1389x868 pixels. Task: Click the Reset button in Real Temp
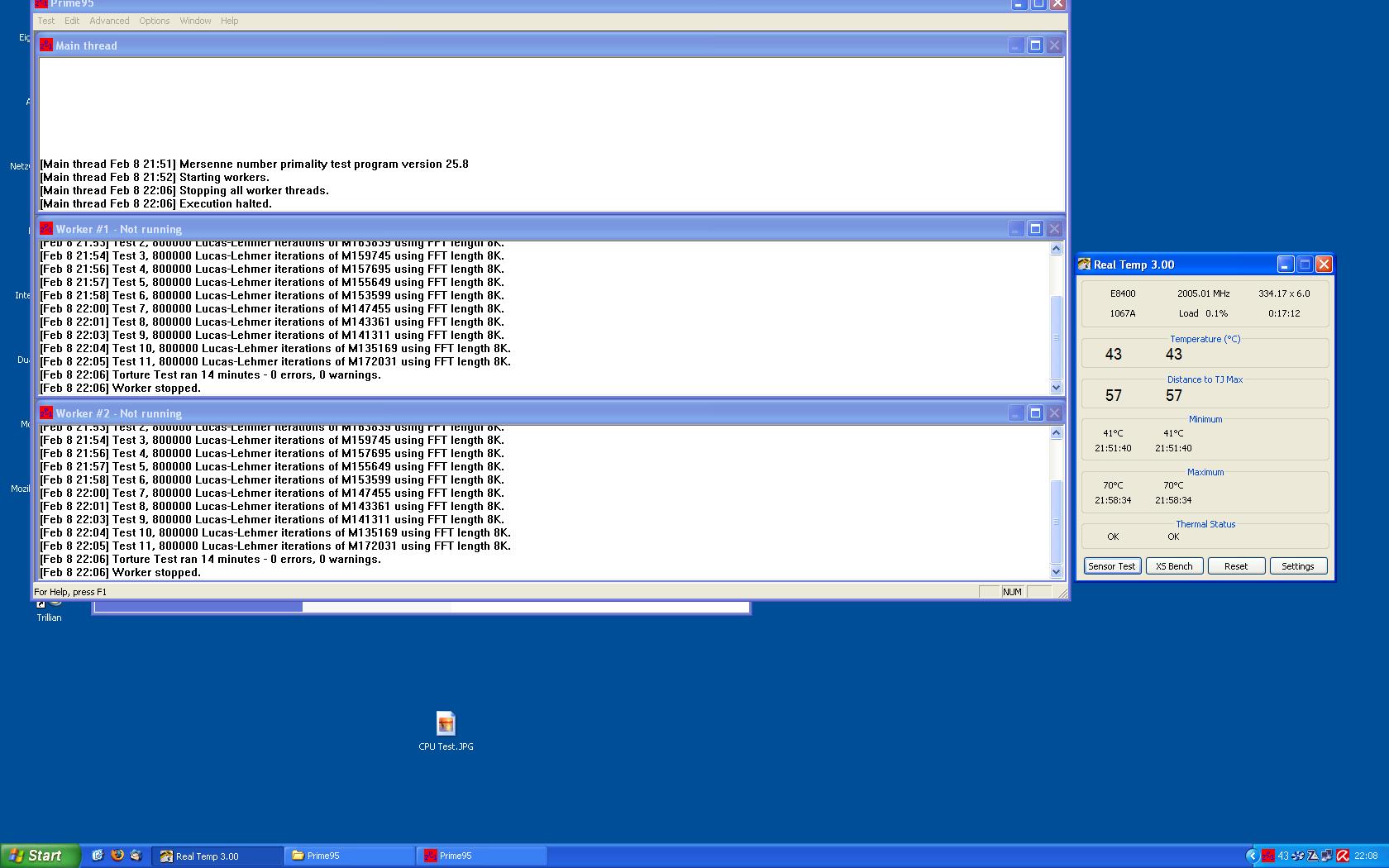click(1236, 566)
